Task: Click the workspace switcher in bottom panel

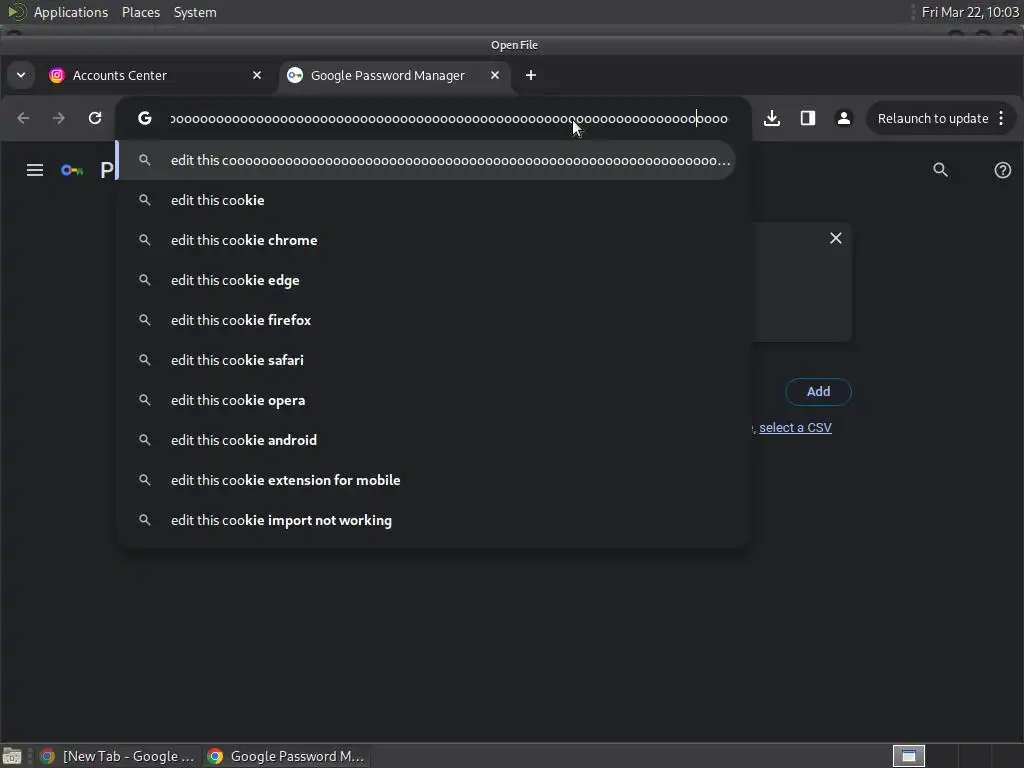Action: coord(909,756)
